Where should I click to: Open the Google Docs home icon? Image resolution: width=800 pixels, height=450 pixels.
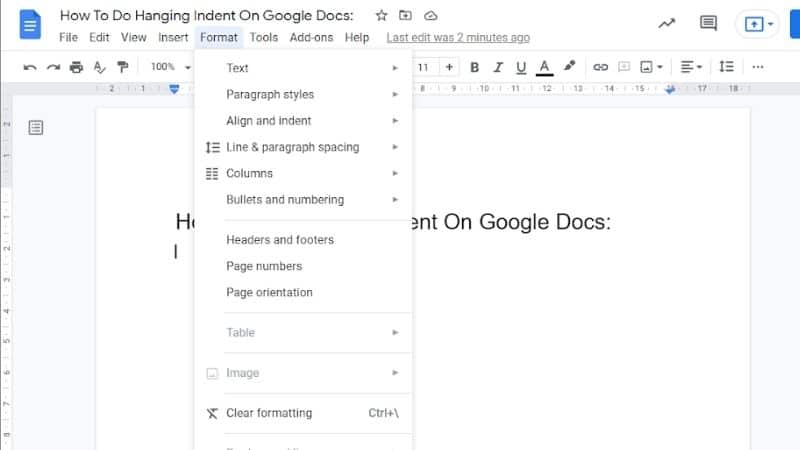[x=30, y=24]
